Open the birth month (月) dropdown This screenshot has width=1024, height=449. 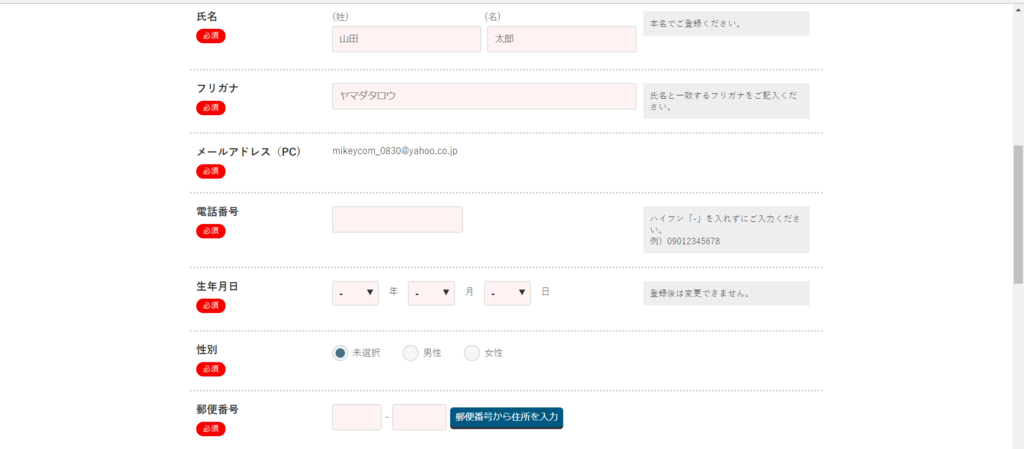point(431,293)
